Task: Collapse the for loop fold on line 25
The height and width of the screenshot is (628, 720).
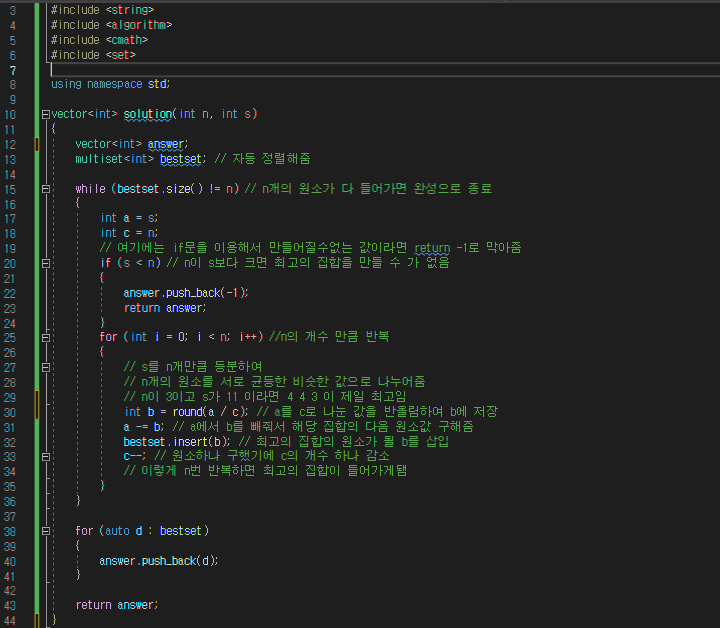Action: pos(45,338)
